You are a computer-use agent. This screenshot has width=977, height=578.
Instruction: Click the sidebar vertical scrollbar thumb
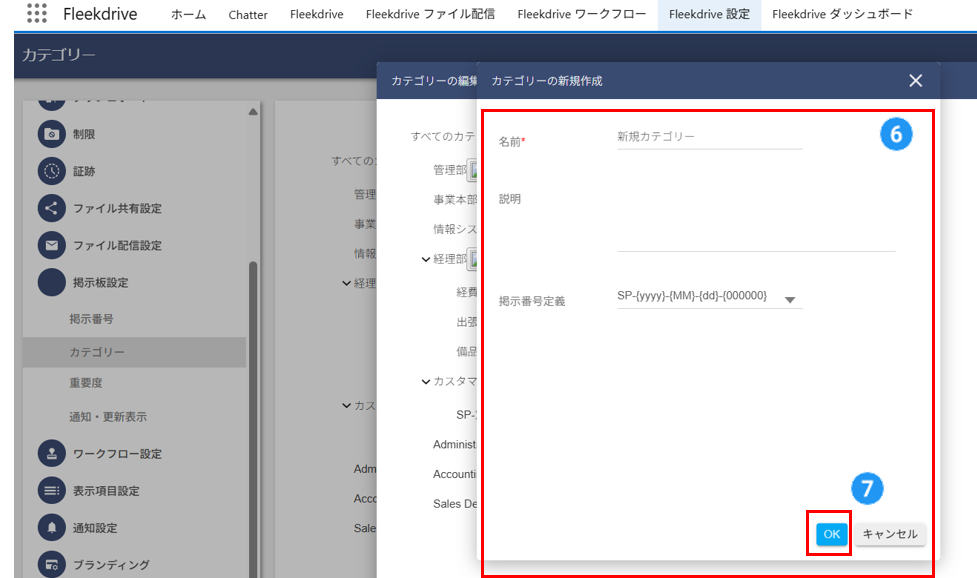point(253,419)
